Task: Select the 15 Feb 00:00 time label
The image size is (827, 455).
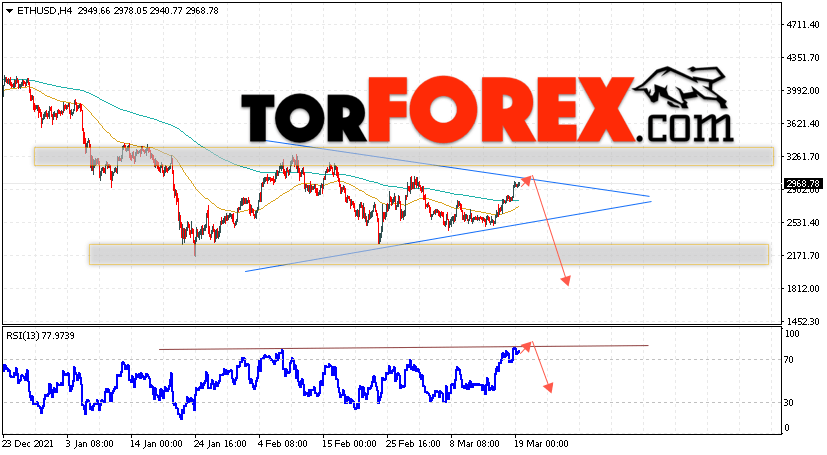Action: tap(350, 444)
